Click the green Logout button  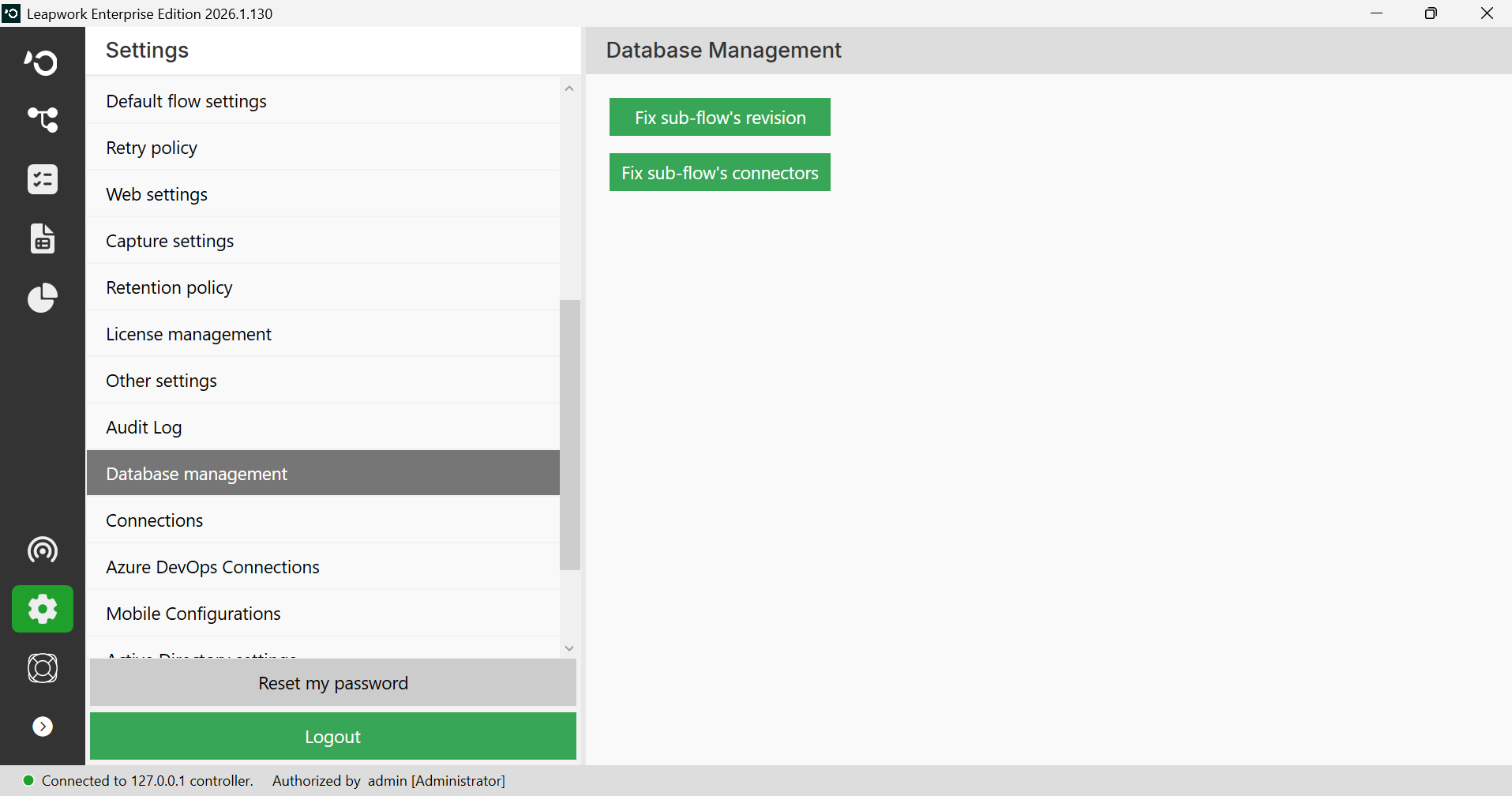pyautogui.click(x=333, y=736)
